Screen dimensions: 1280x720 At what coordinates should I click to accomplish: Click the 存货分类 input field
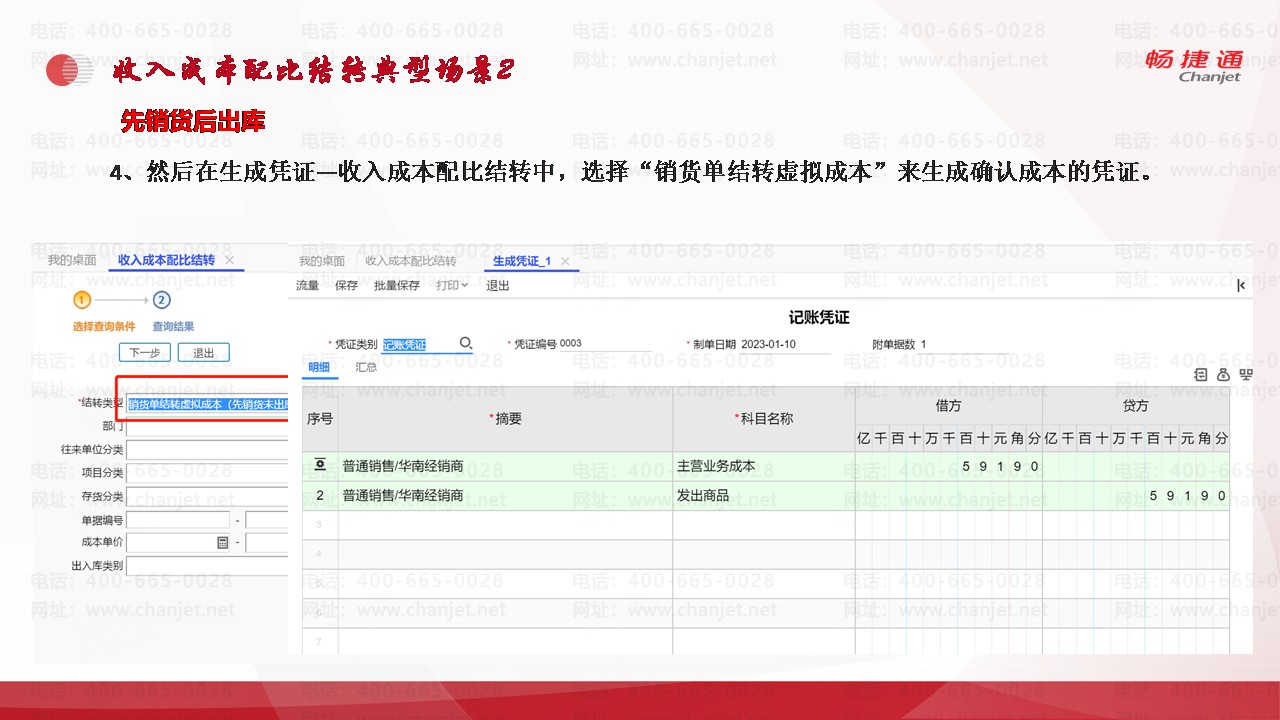click(207, 496)
